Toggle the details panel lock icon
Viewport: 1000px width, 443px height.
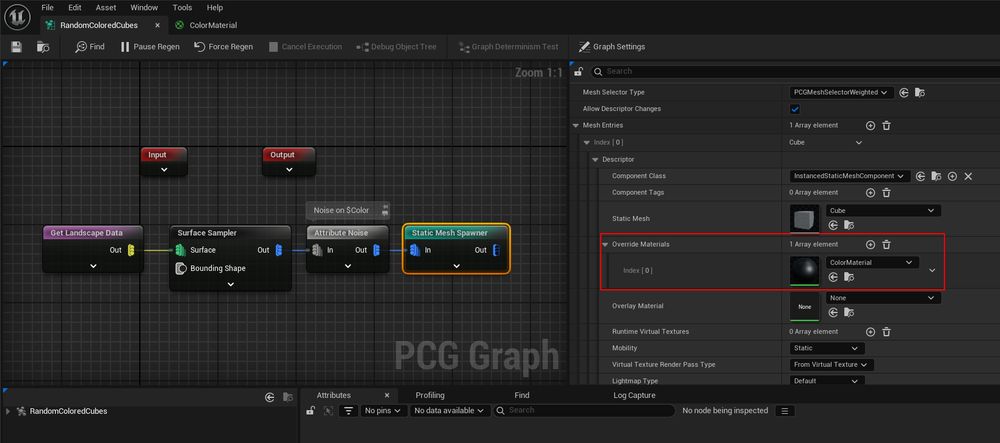point(580,71)
